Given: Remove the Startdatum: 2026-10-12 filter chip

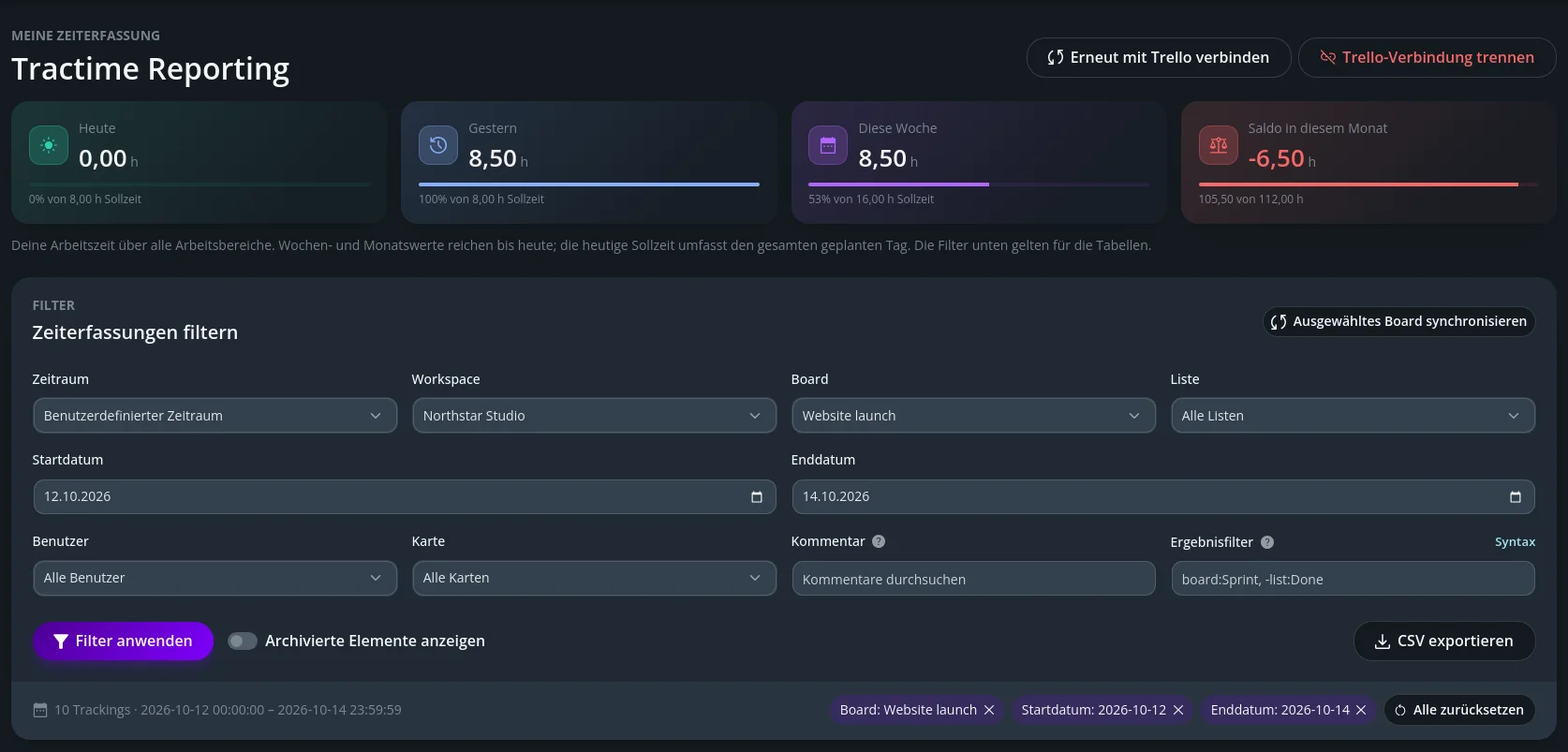Looking at the screenshot, I should point(1178,710).
